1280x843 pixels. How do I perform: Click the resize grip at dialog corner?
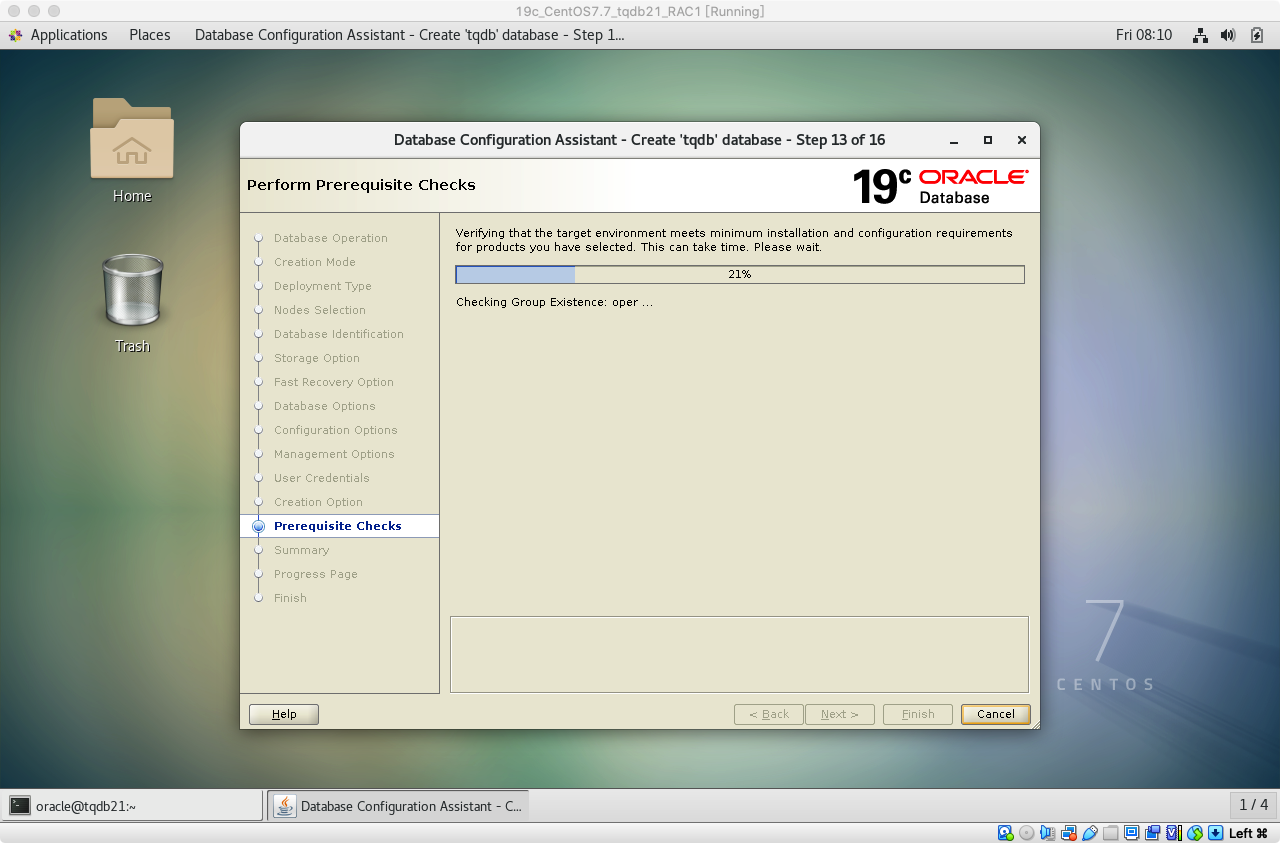coord(1034,723)
